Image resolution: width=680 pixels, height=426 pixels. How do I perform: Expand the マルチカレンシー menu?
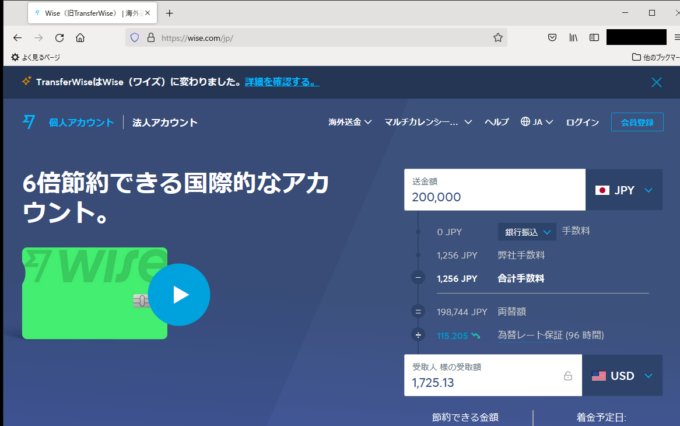tap(428, 122)
